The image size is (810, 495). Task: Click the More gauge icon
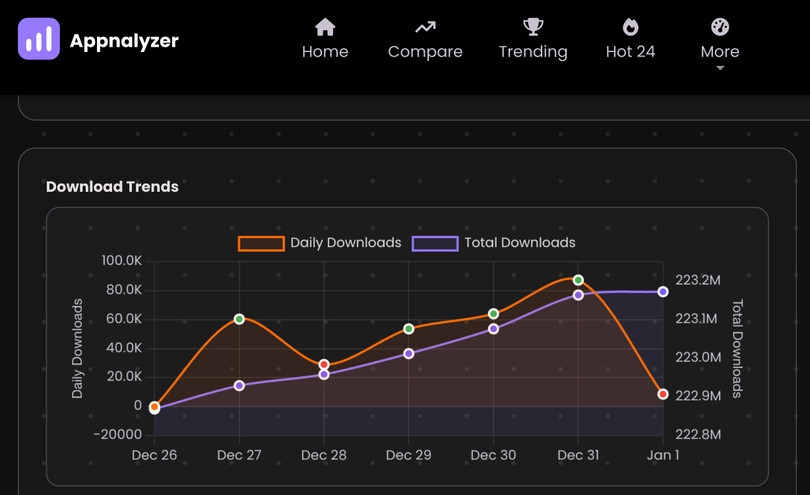[x=720, y=27]
